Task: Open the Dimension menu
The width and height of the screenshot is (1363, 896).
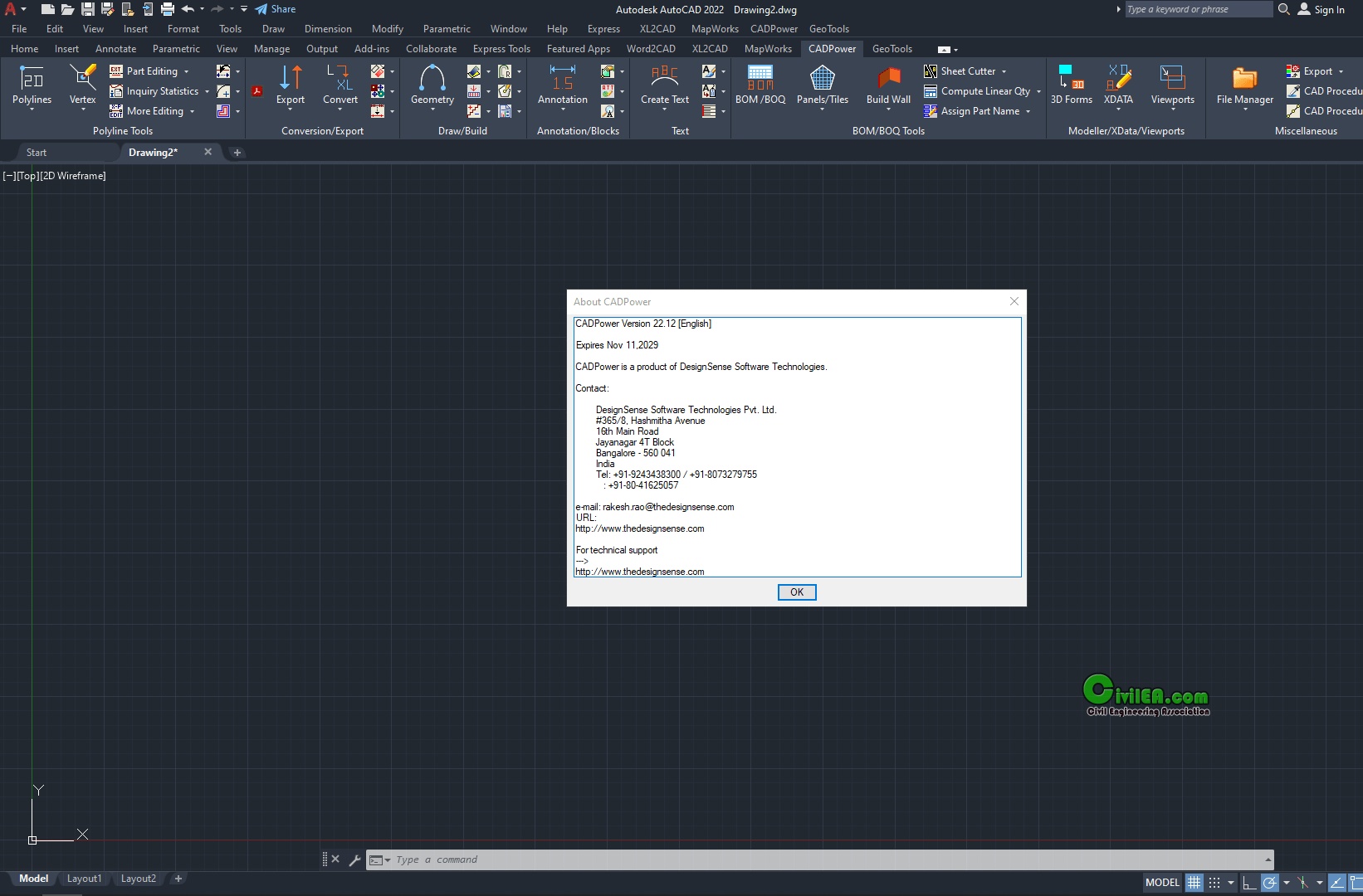Action: point(328,29)
